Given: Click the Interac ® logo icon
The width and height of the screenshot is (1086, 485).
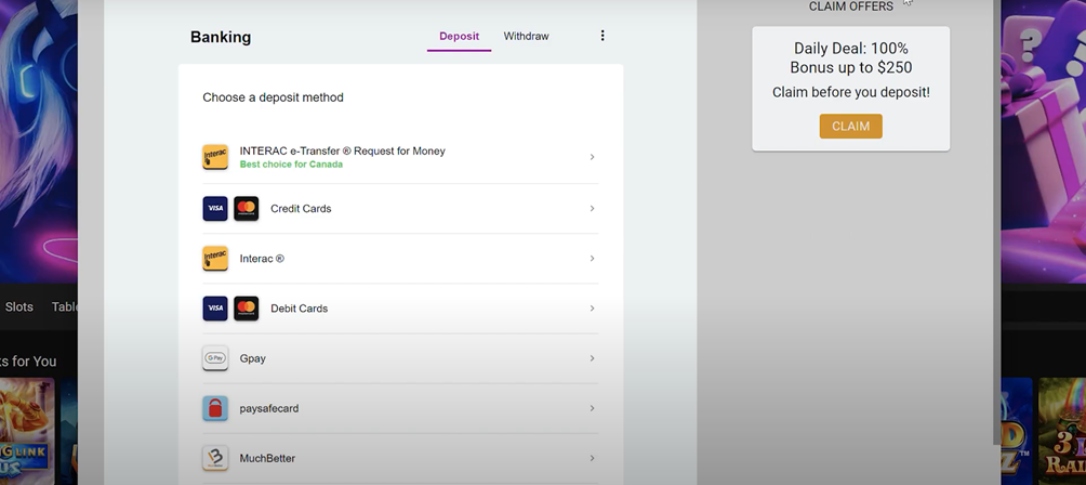Looking at the screenshot, I should (215, 258).
